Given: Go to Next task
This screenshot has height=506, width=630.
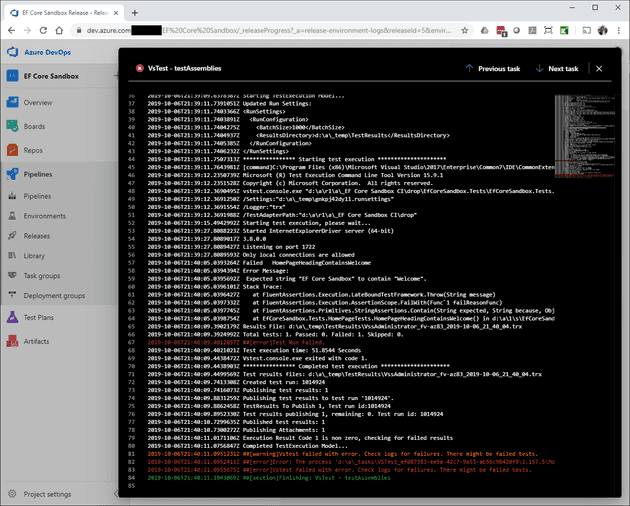Looking at the screenshot, I should 557,69.
